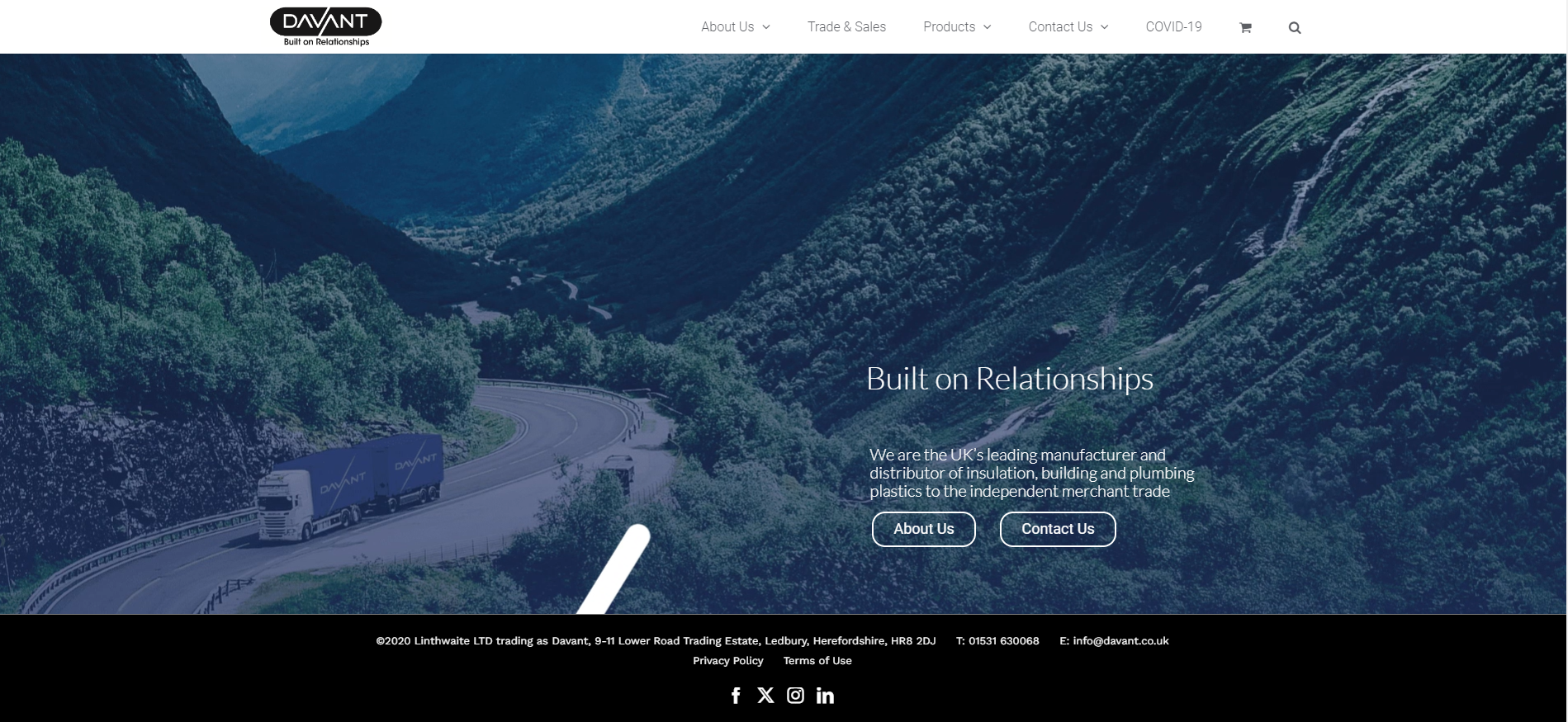This screenshot has width=1568, height=722.
Task: Expand the About Us dropdown chevron
Action: tap(766, 27)
